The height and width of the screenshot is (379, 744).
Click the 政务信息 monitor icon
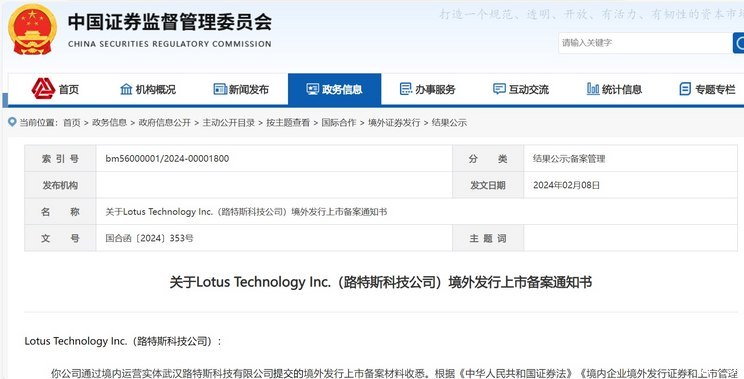(x=313, y=89)
